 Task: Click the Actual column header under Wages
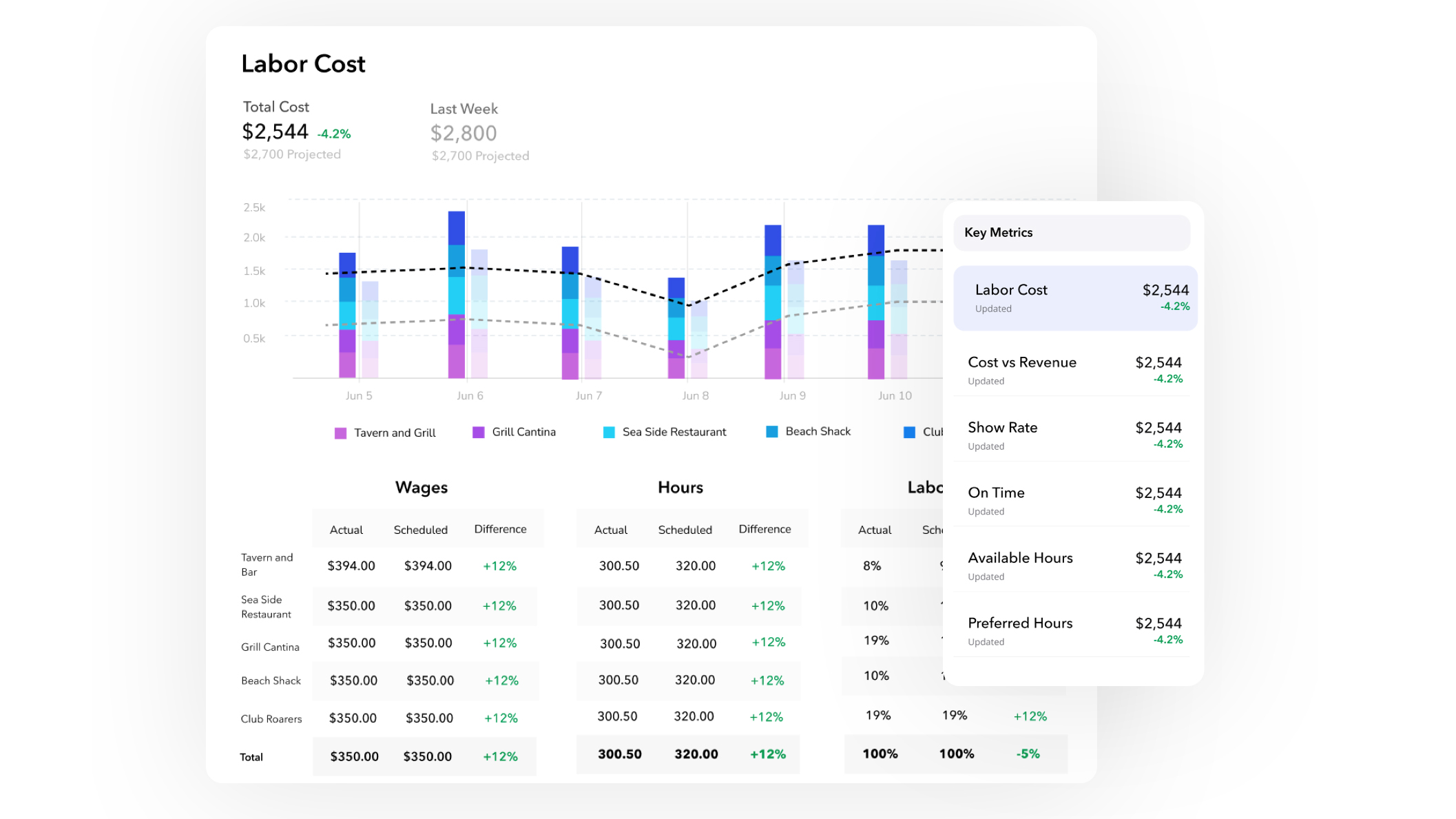(x=346, y=530)
